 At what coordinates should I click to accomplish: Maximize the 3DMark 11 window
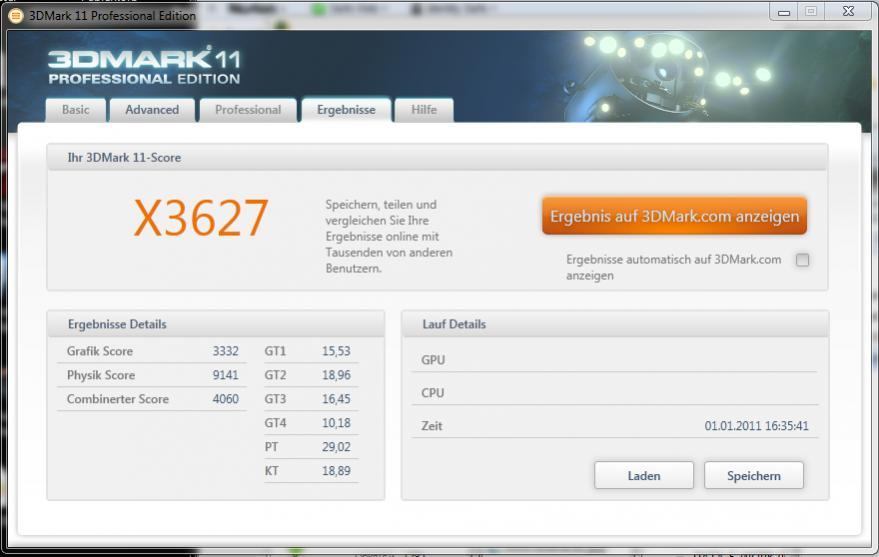point(811,12)
